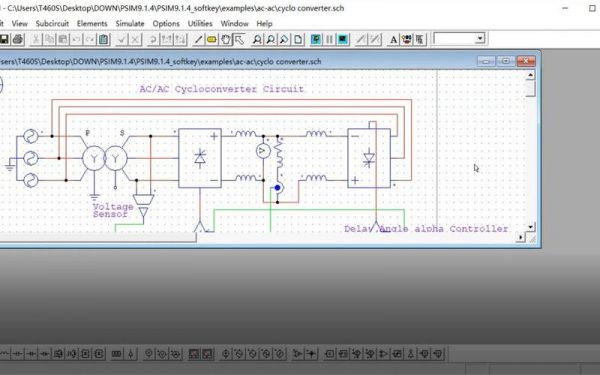
Task: Click the voltmeter probe in circuit
Action: point(263,151)
